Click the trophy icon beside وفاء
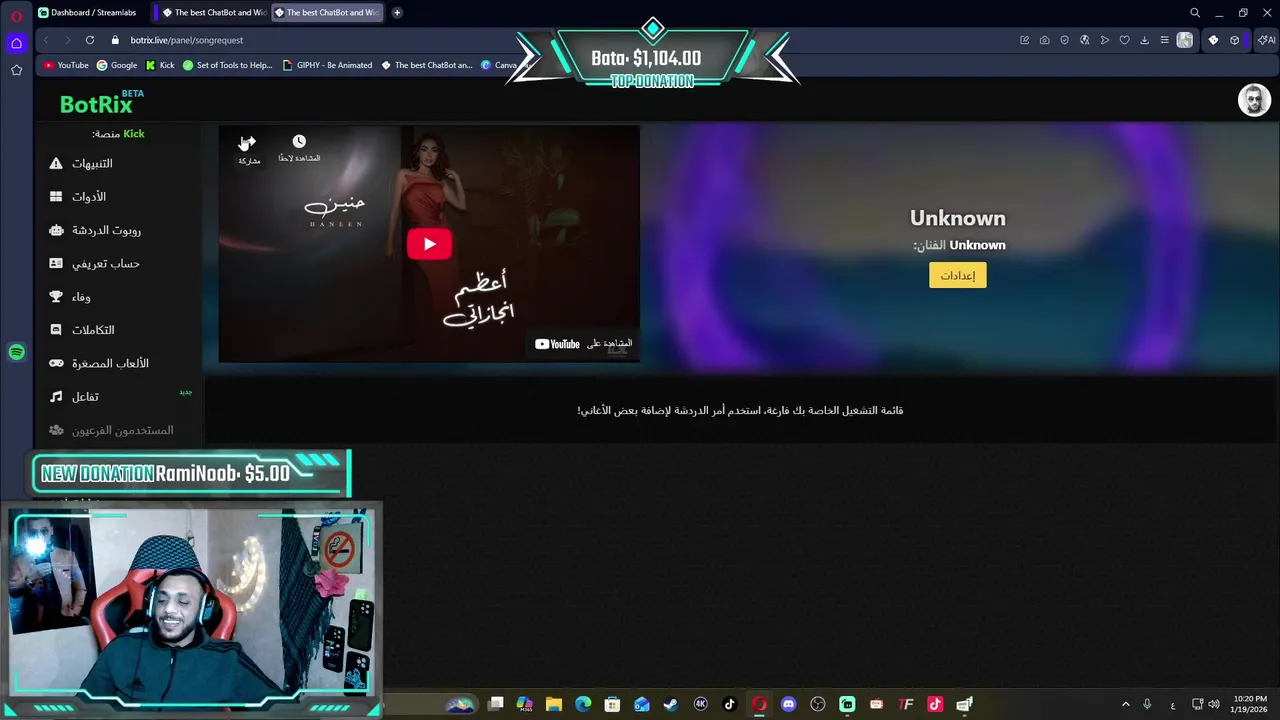This screenshot has width=1280, height=720. [56, 297]
